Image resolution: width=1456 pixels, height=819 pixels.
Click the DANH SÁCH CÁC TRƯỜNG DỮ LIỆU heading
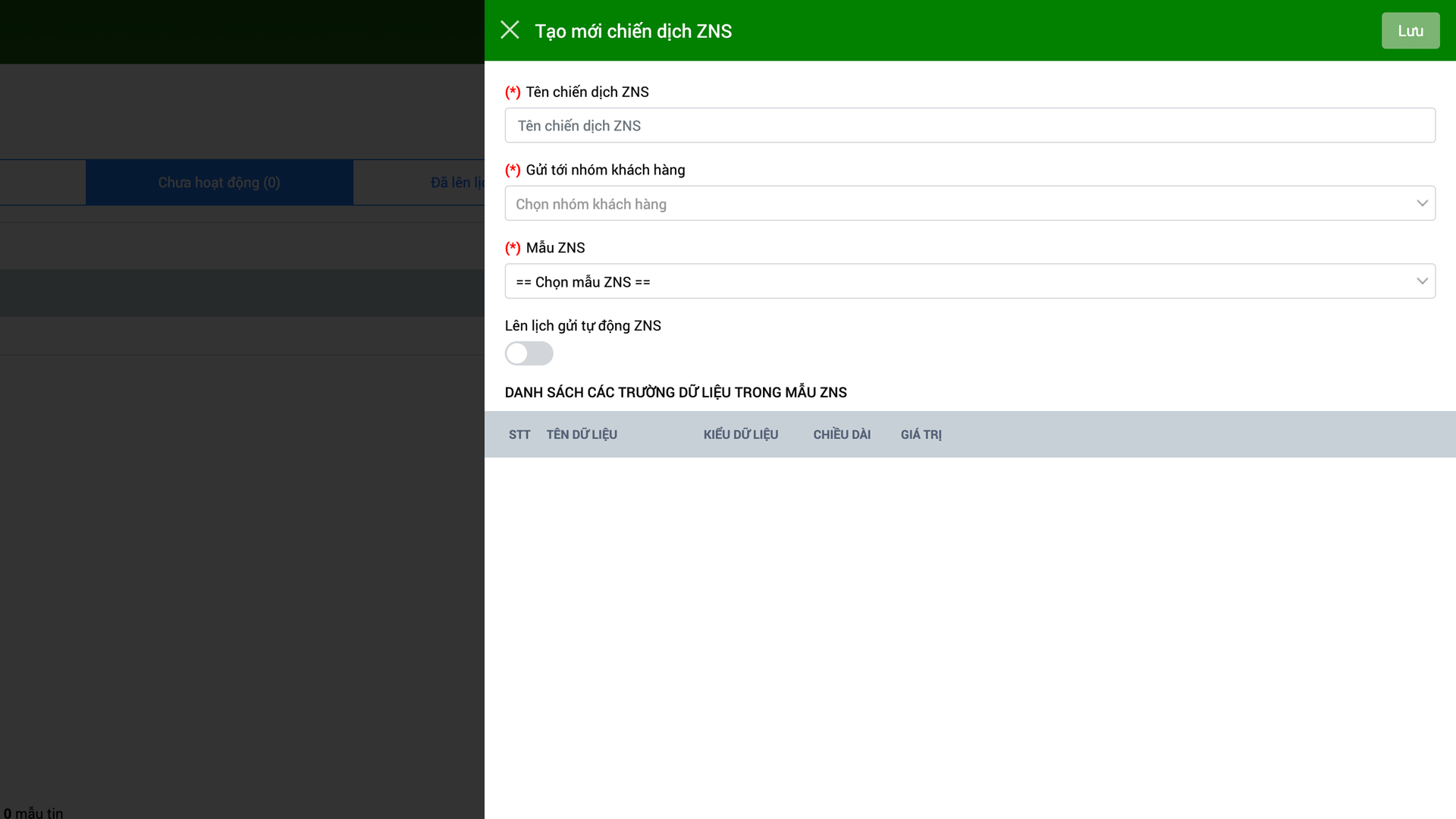click(x=675, y=393)
